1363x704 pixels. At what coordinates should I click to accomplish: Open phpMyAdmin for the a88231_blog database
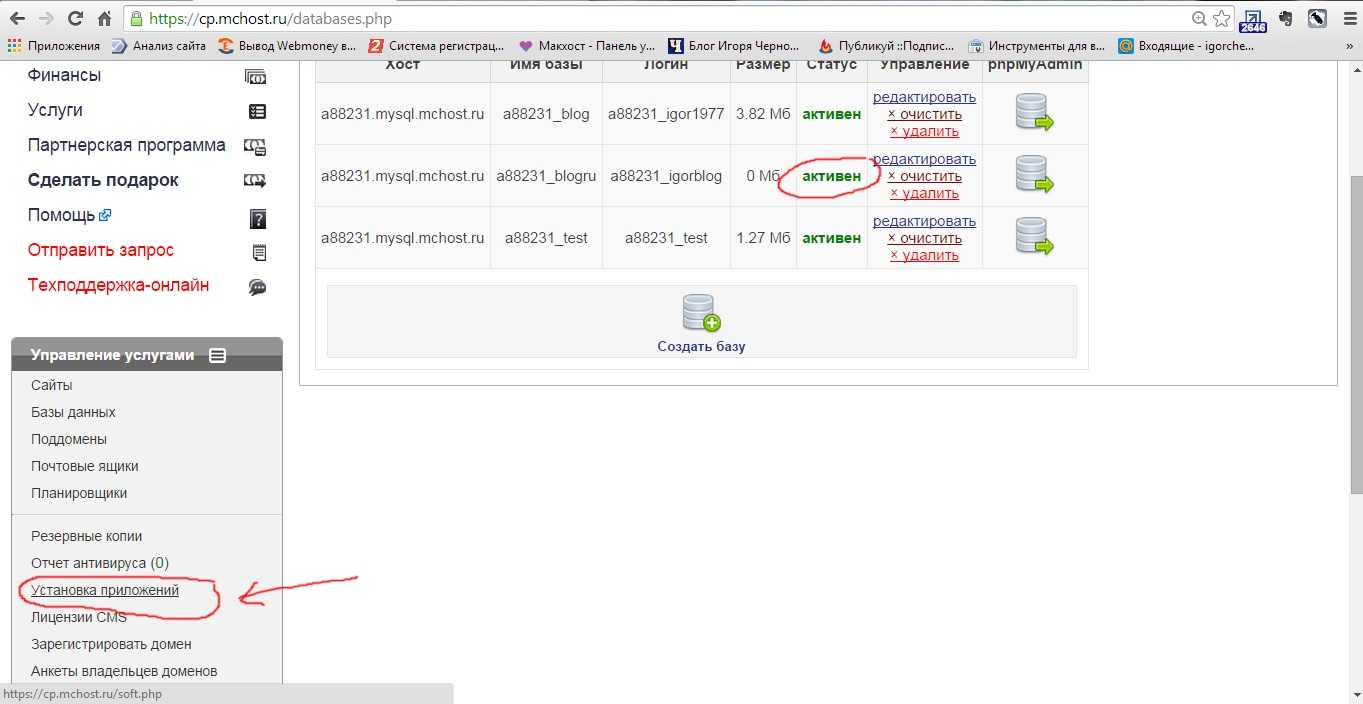(x=1034, y=112)
